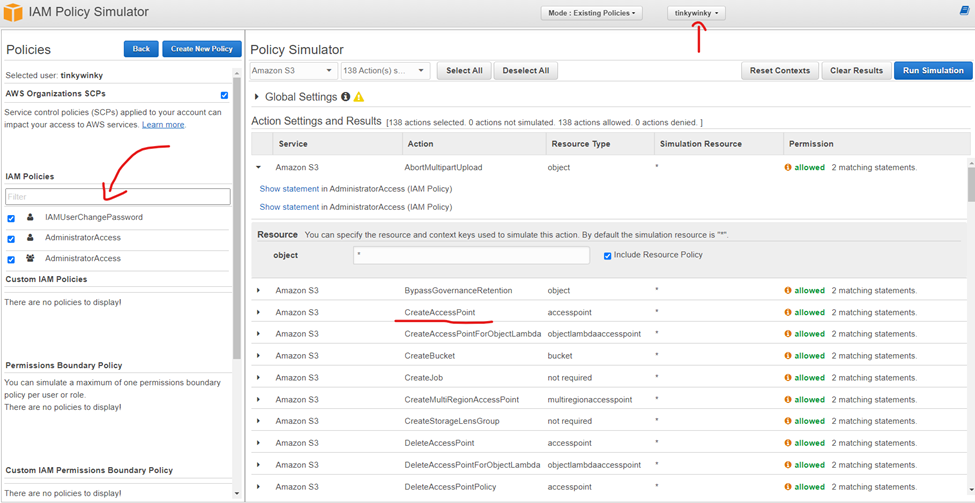Click the Back button
This screenshot has width=975, height=503.
click(141, 49)
